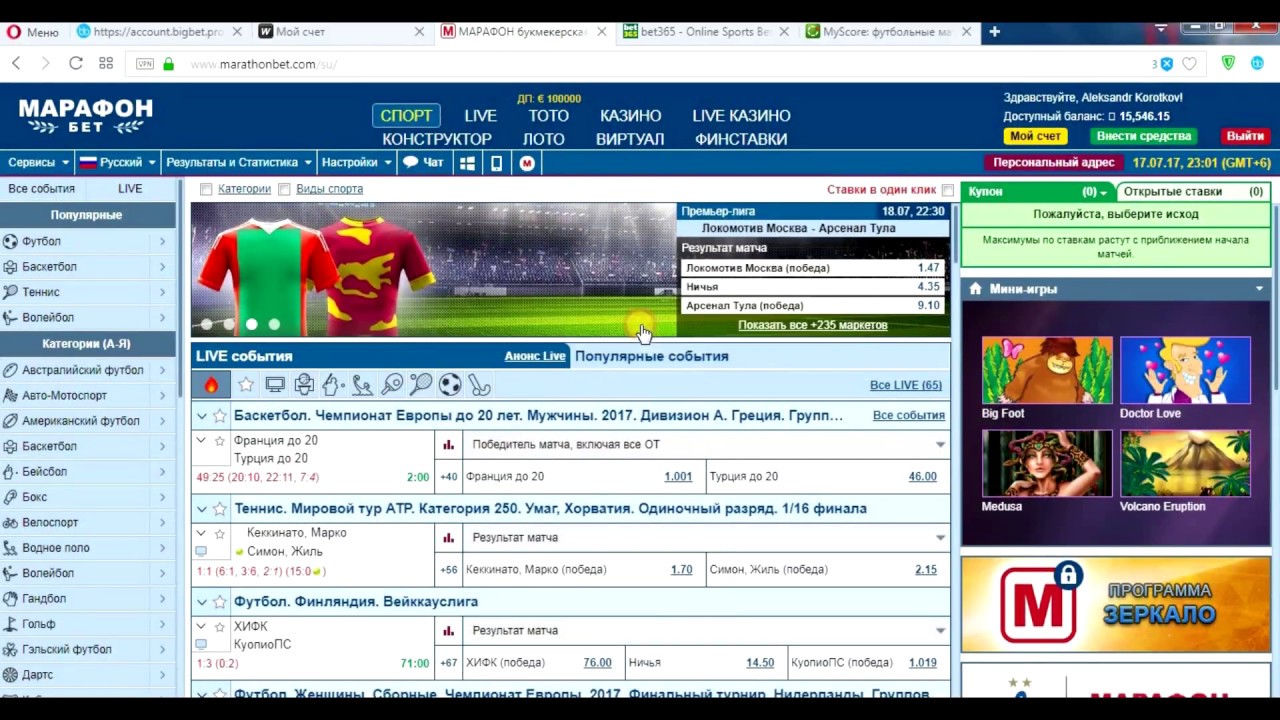Expand the Купон dropdown arrow

(x=1103, y=192)
